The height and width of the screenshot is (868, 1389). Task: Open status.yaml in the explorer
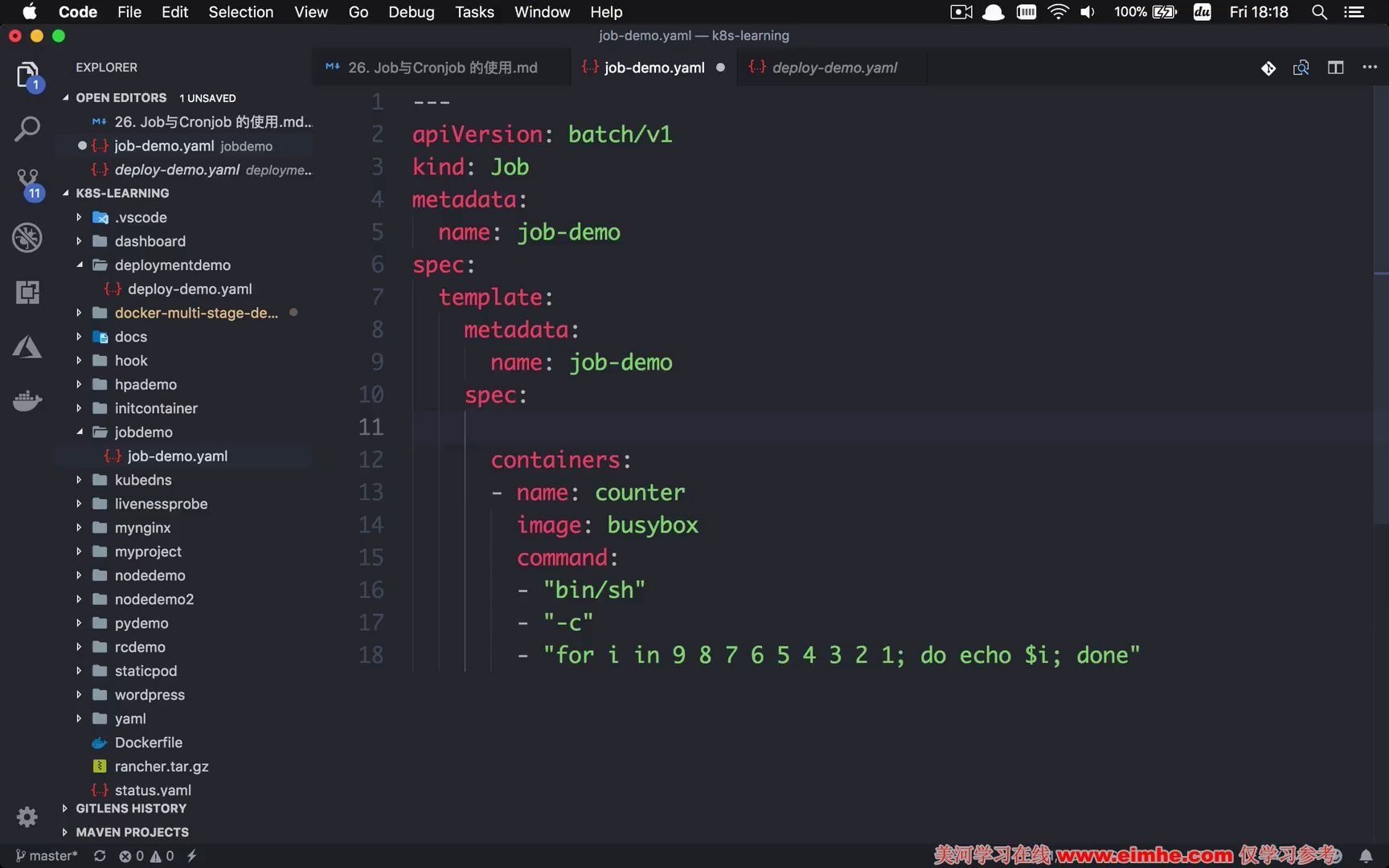coord(153,790)
